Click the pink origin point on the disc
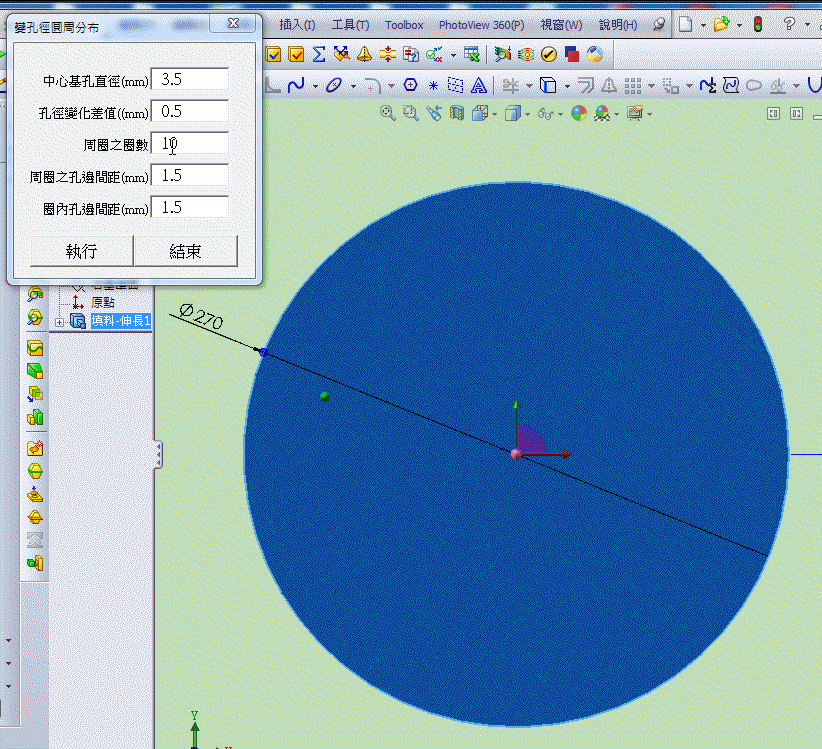 coord(516,454)
